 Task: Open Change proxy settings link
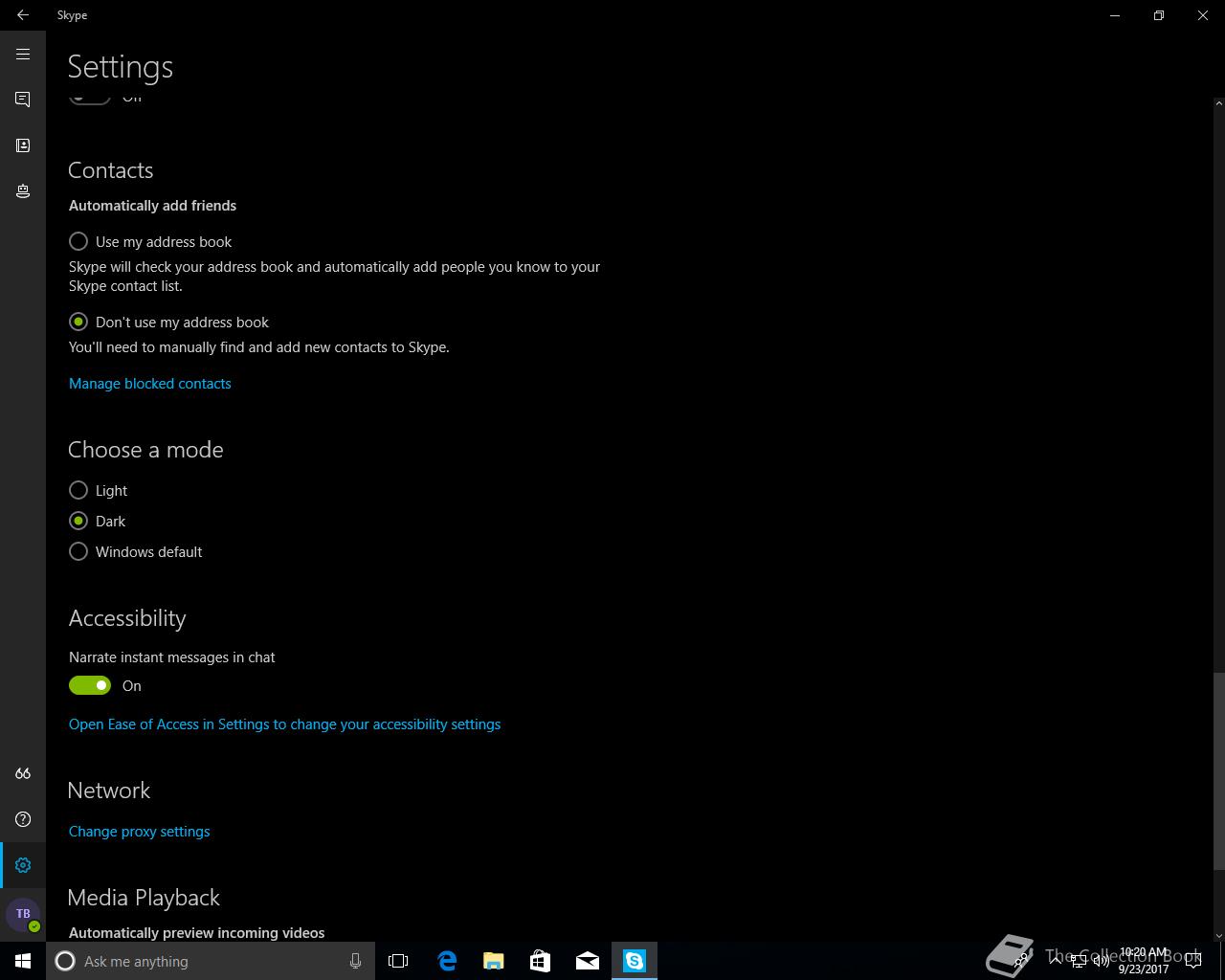click(x=139, y=832)
